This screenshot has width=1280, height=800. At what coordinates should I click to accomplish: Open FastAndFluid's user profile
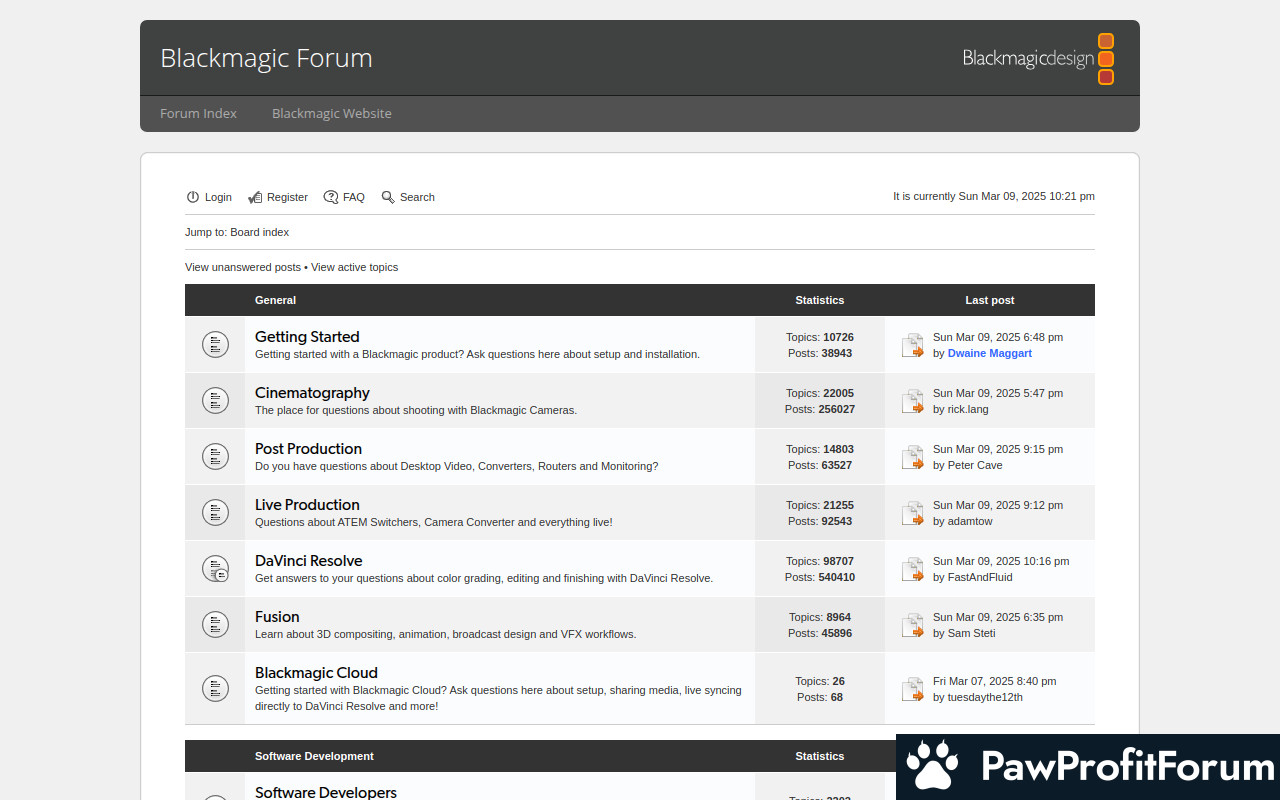980,577
